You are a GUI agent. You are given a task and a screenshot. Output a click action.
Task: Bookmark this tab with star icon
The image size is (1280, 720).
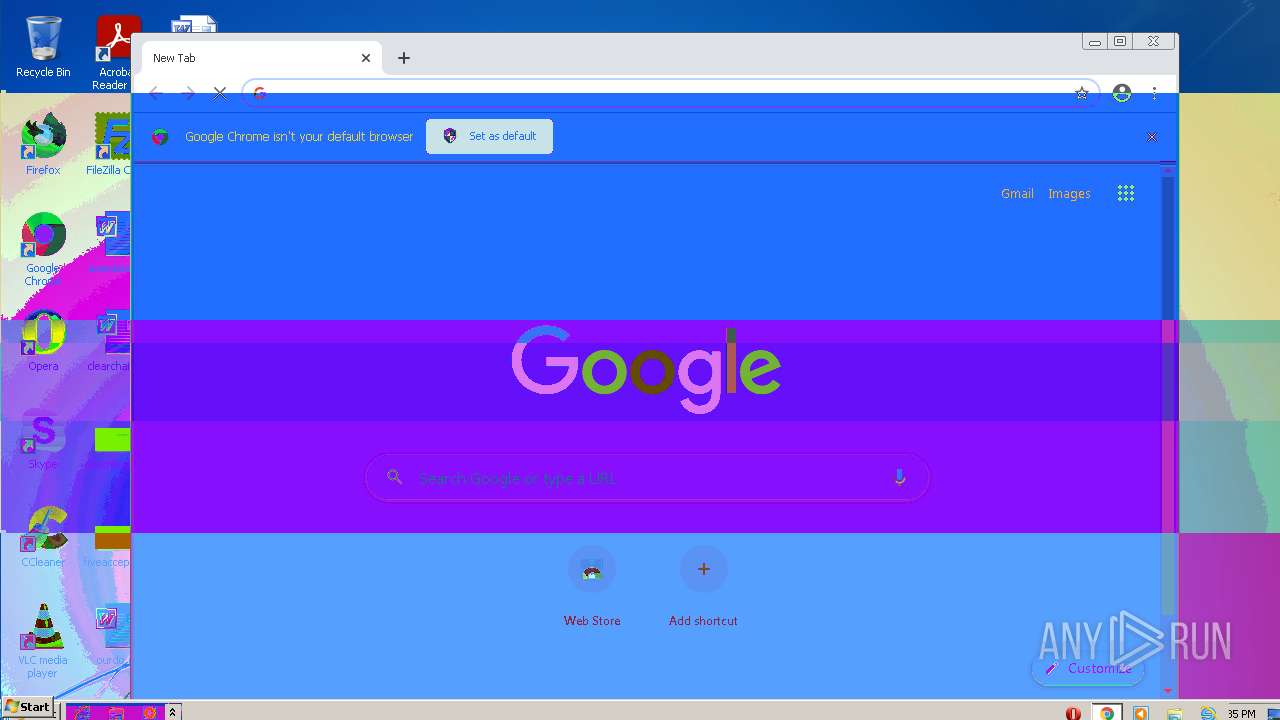tap(1081, 93)
